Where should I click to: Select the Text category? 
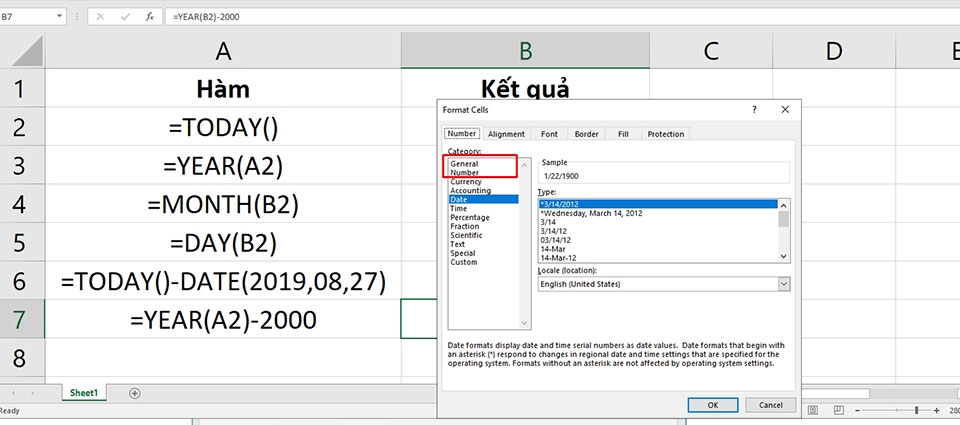[458, 244]
